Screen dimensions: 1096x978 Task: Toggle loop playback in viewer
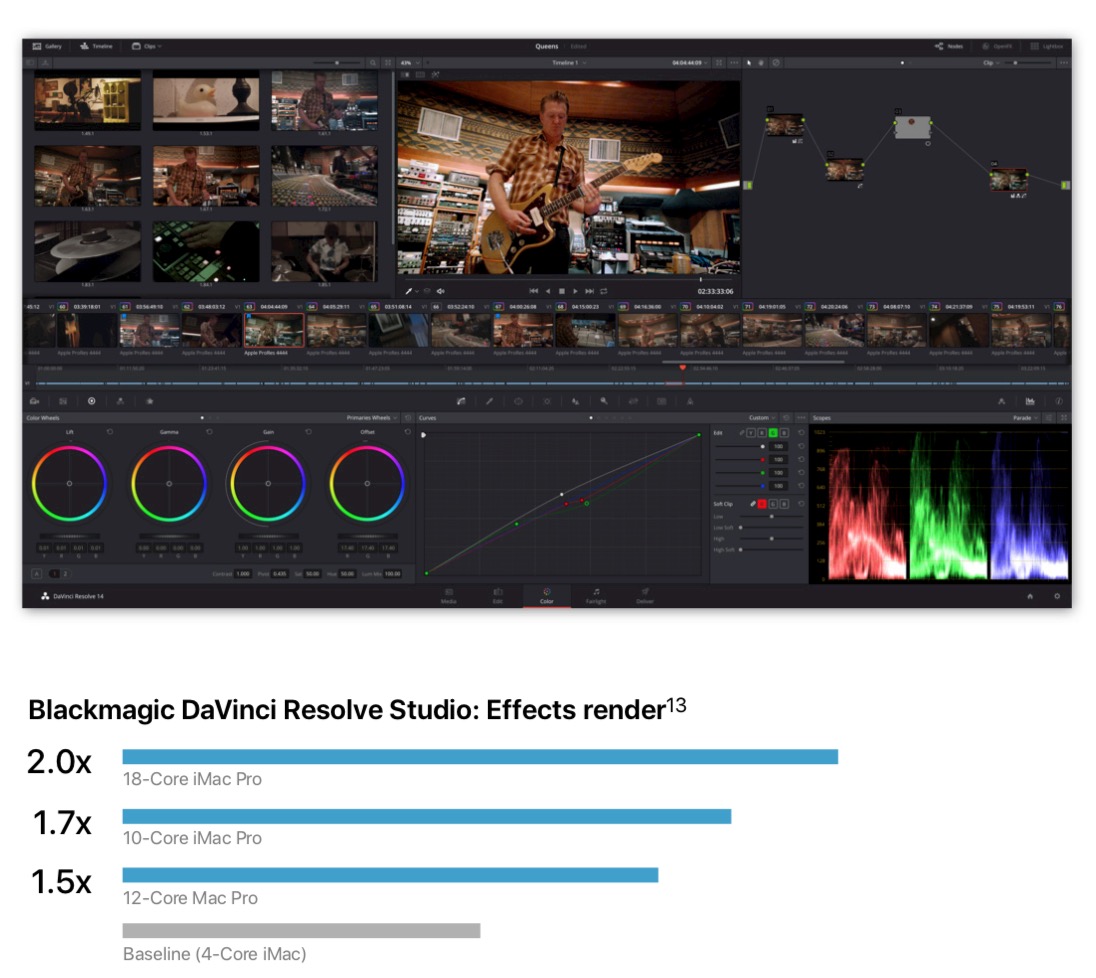tap(604, 291)
